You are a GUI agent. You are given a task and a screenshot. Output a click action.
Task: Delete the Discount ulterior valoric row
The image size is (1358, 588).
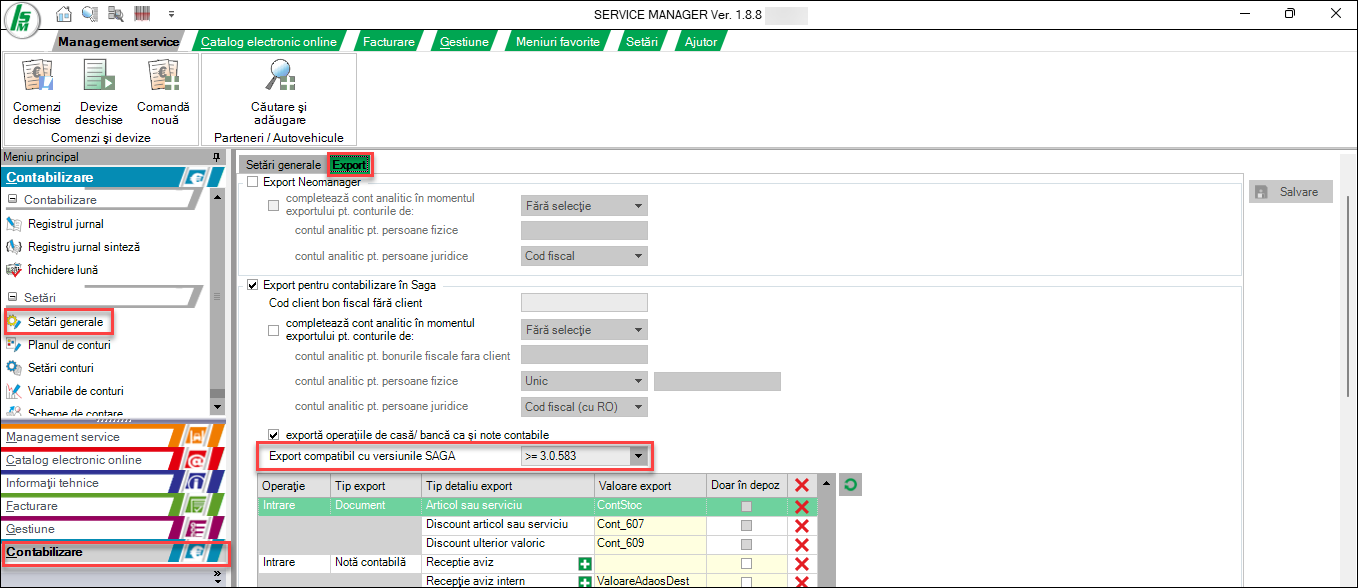point(801,544)
